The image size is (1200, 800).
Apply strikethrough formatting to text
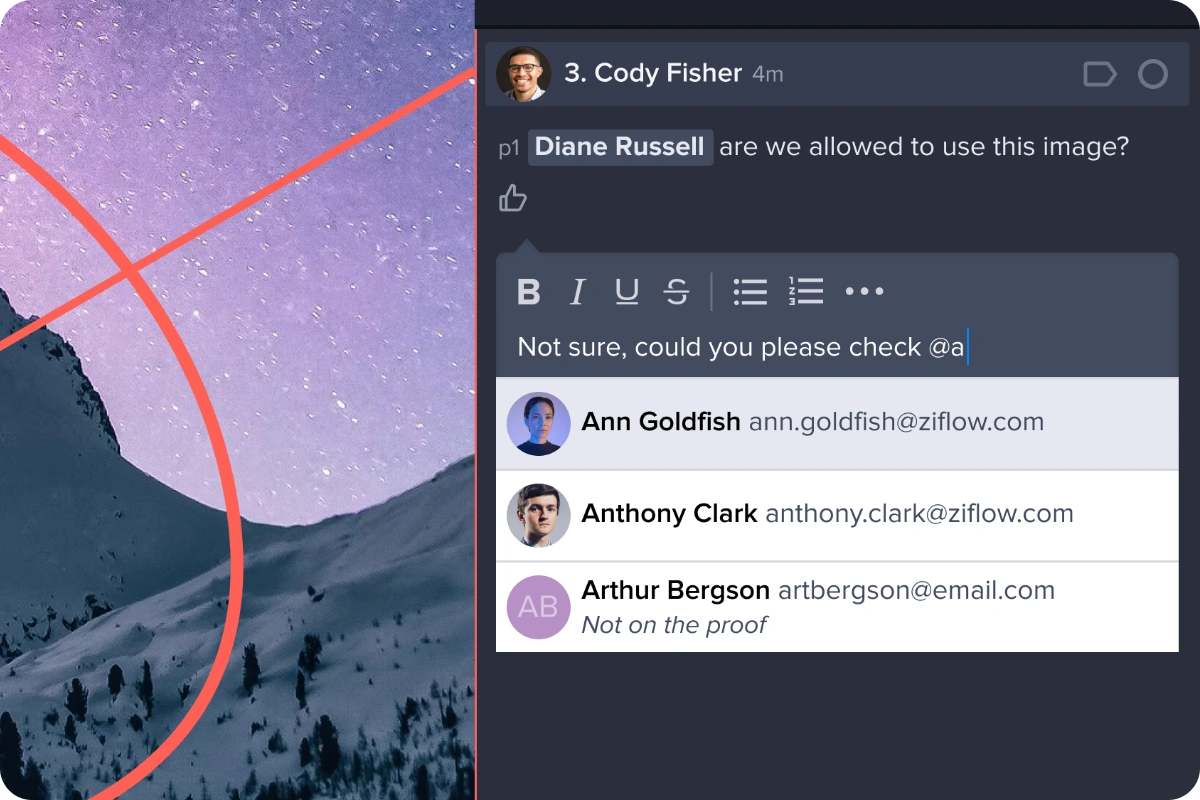coord(677,292)
